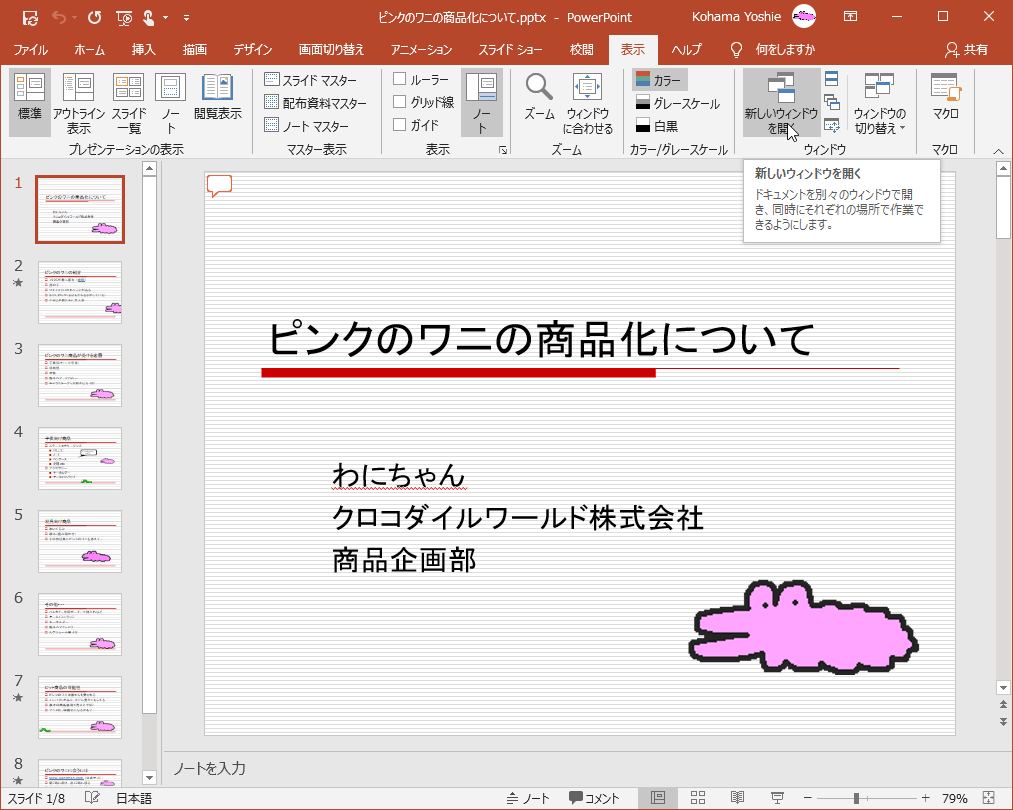Collapse the ribbon with the chevron
This screenshot has width=1013, height=810.
coord(998,151)
